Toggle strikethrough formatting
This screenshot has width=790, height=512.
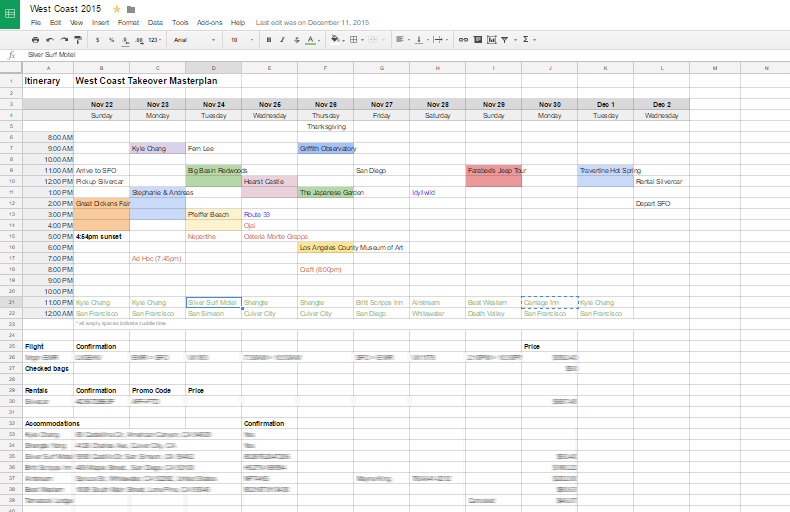(x=297, y=40)
